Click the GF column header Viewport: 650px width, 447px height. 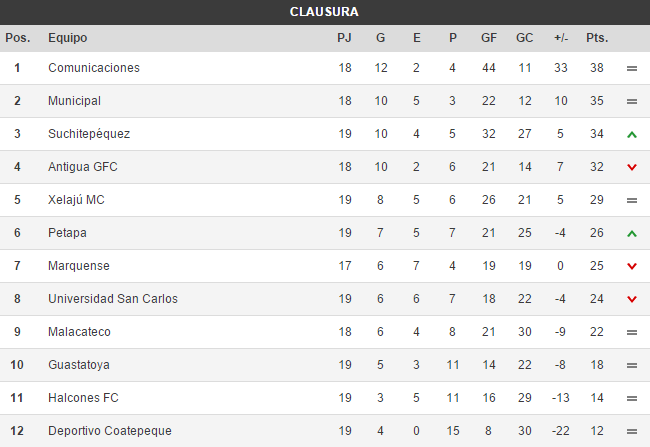(x=489, y=38)
